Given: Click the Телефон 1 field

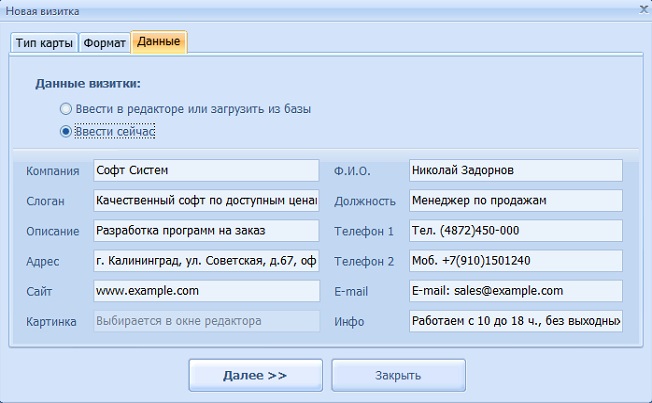Looking at the screenshot, I should point(516,230).
